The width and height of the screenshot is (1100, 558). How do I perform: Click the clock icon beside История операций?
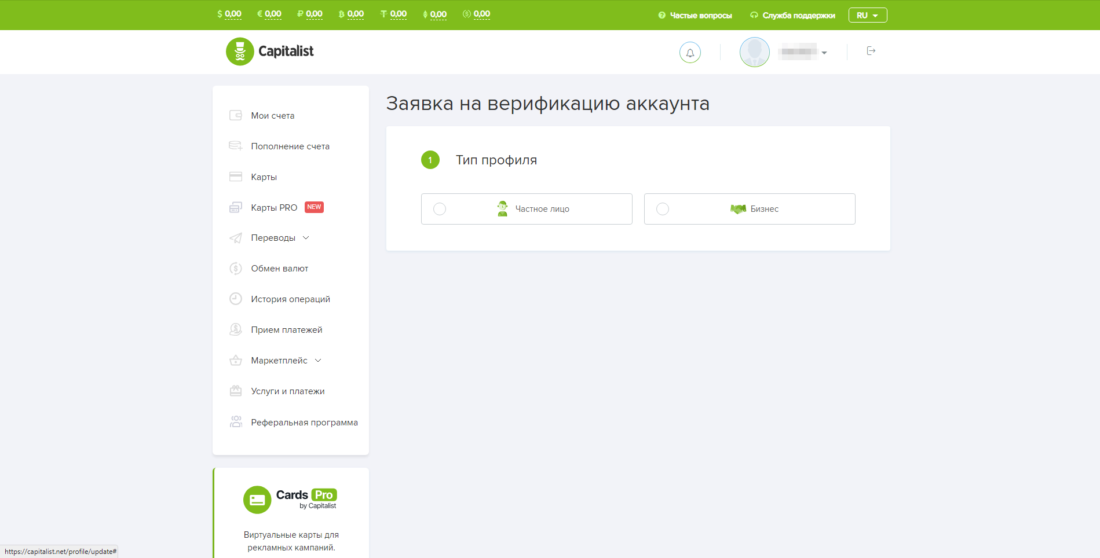point(236,299)
